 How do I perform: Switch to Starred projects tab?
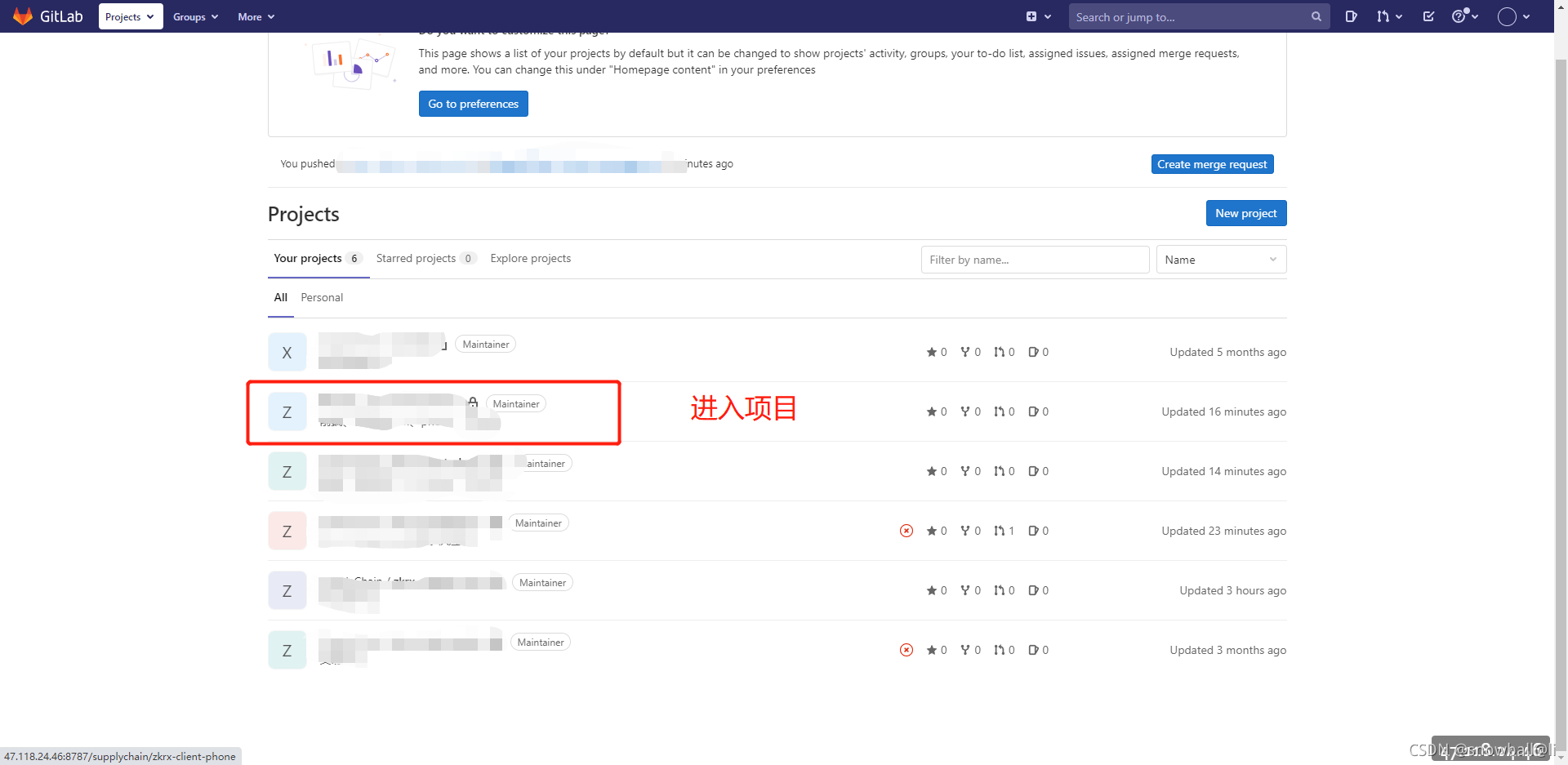coord(425,258)
